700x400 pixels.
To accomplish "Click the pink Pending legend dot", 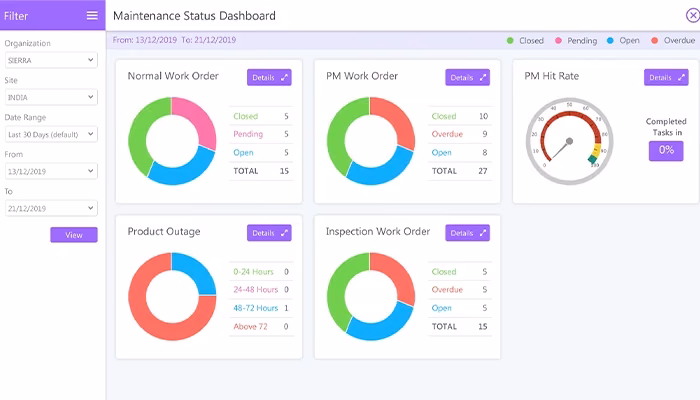I will click(558, 41).
